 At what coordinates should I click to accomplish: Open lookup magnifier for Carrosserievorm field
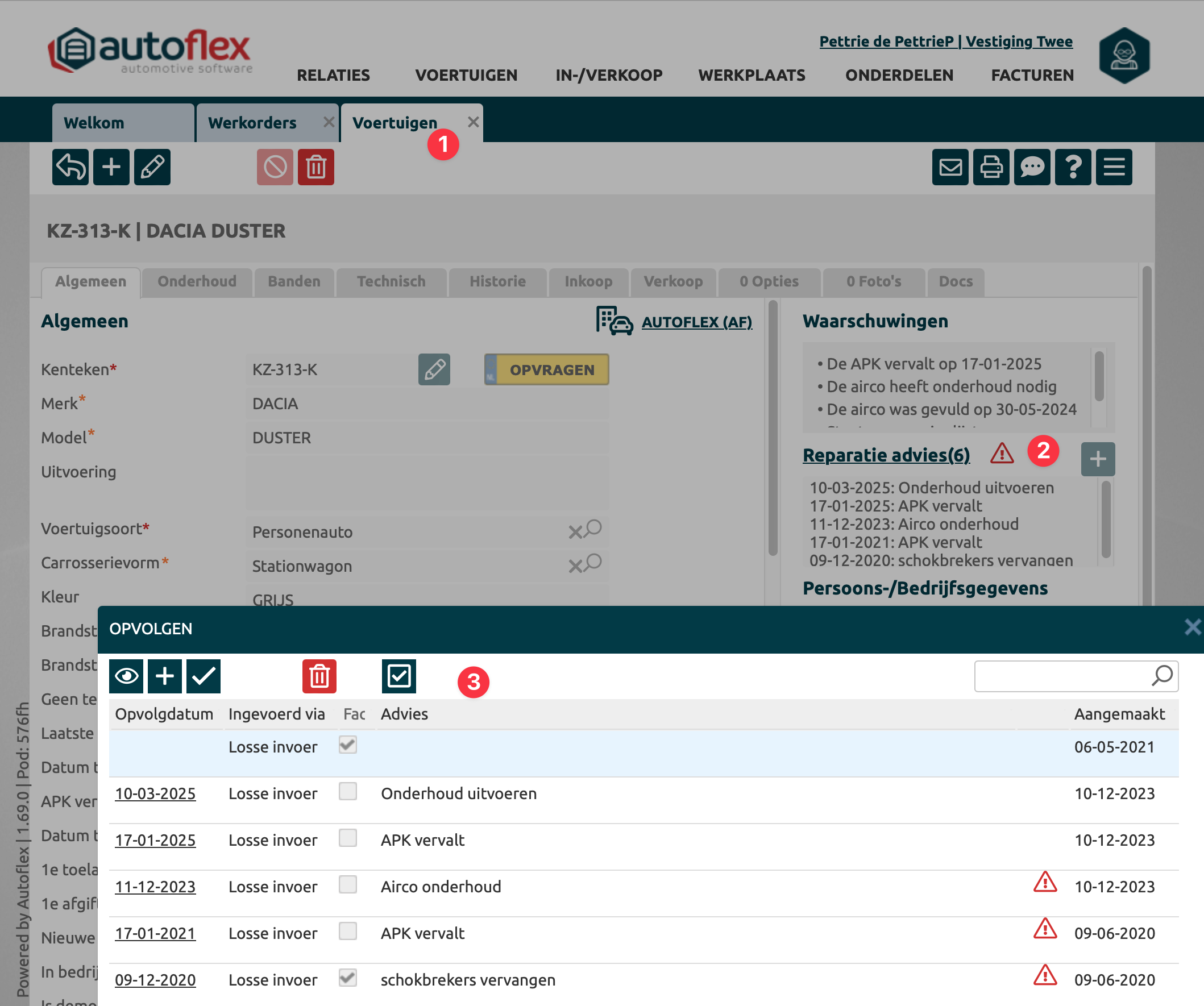[594, 562]
